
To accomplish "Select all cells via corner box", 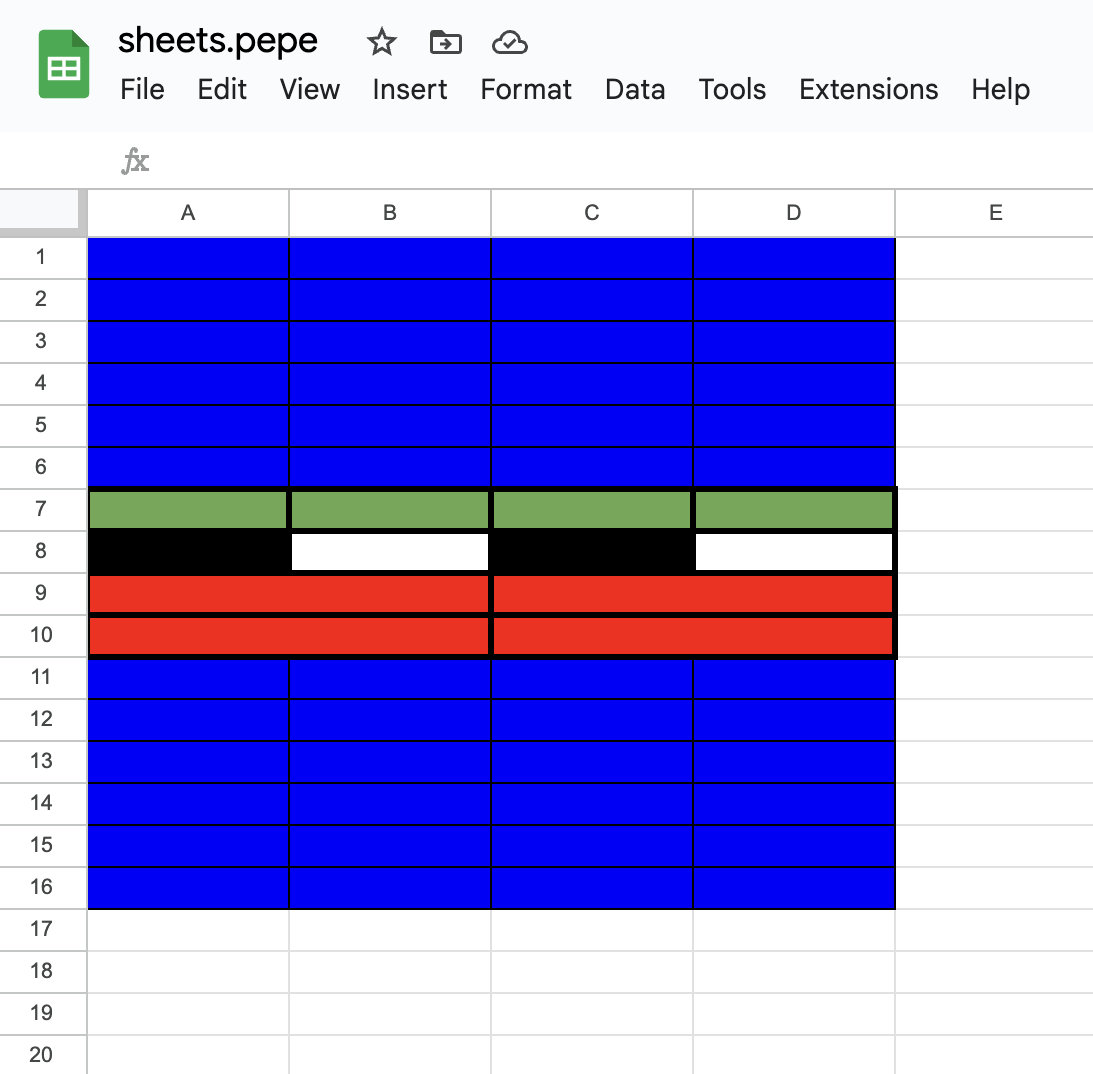I will point(43,213).
